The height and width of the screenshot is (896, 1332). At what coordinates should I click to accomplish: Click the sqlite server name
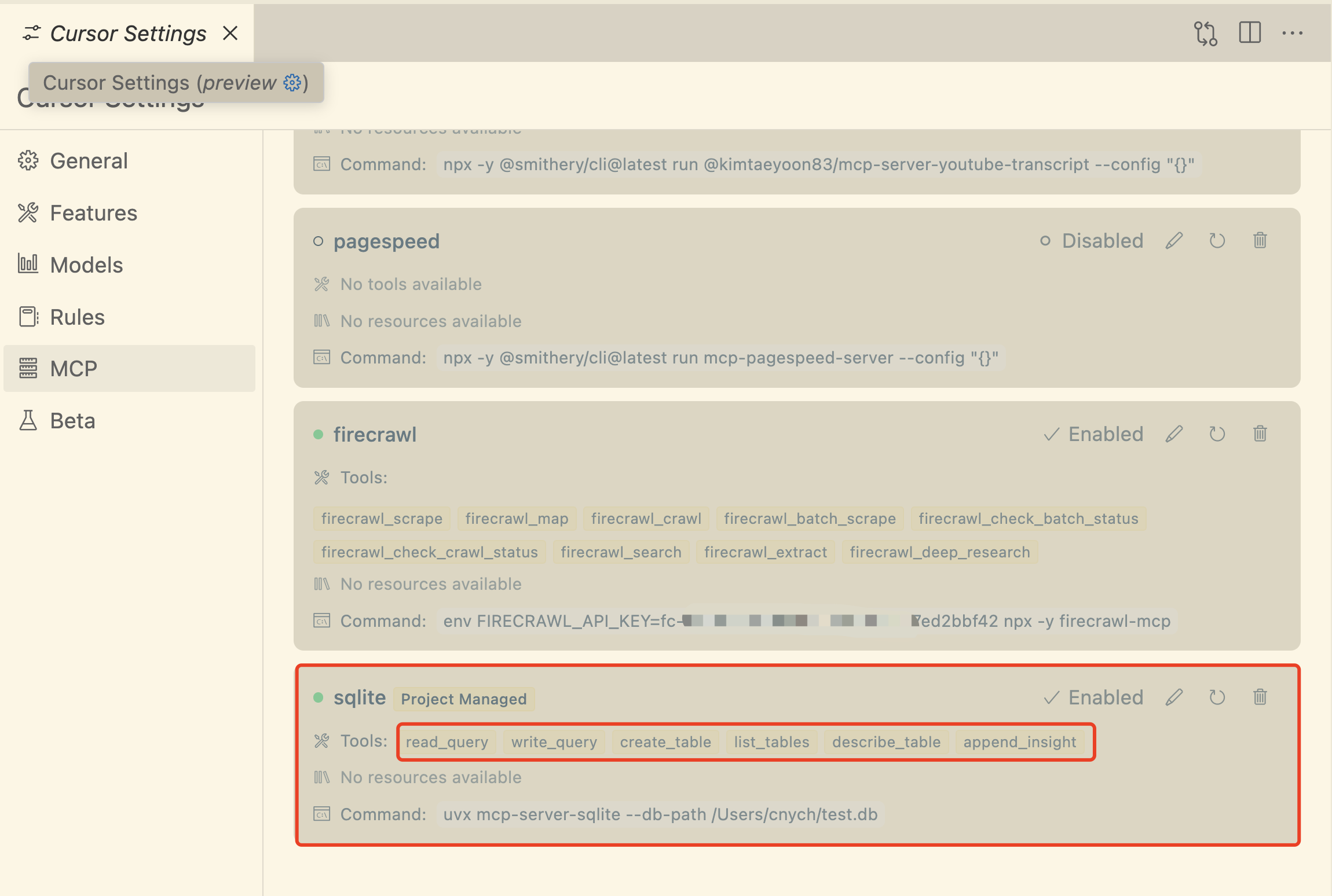click(360, 697)
